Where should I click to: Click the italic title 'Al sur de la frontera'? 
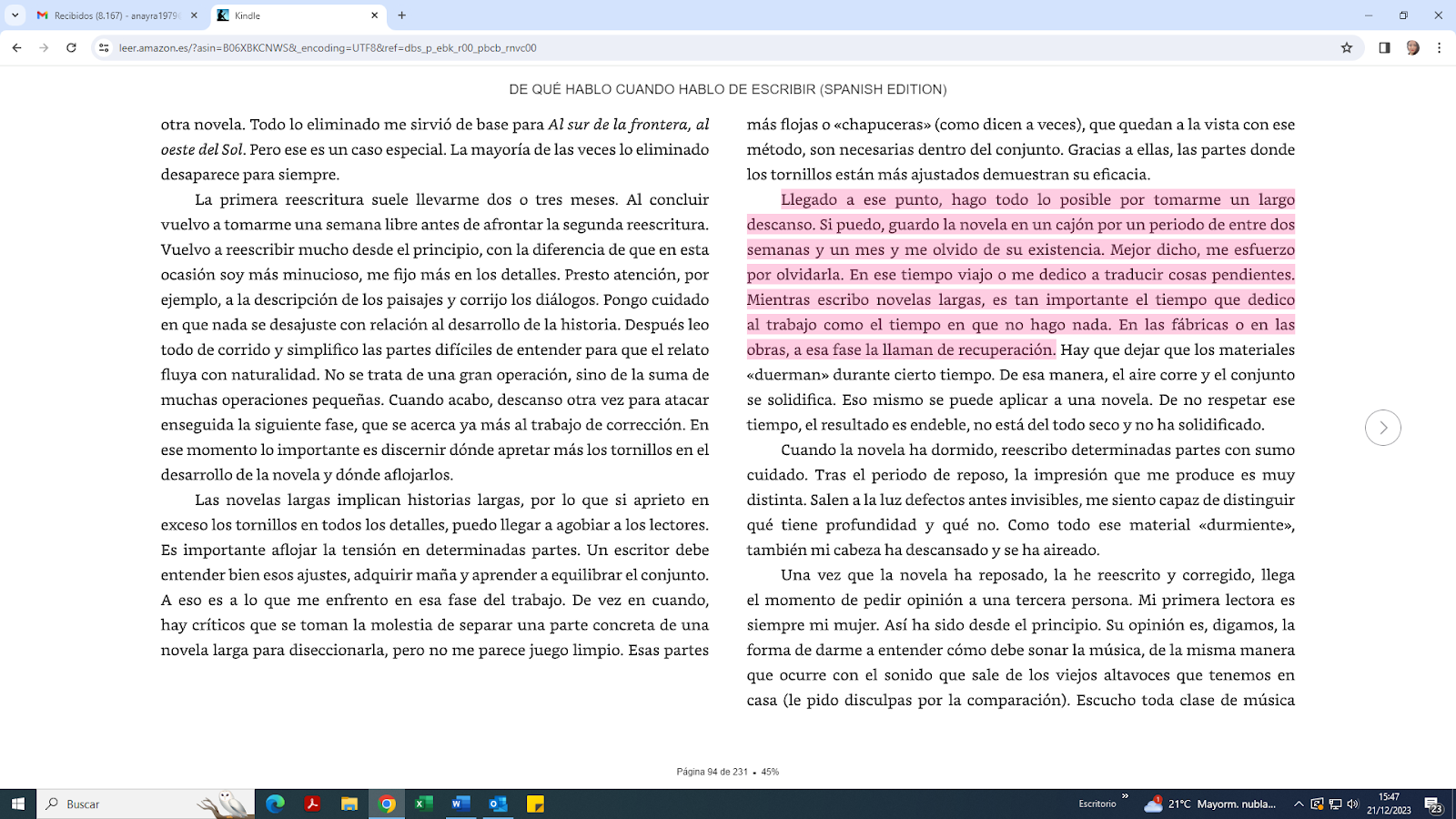tap(620, 125)
